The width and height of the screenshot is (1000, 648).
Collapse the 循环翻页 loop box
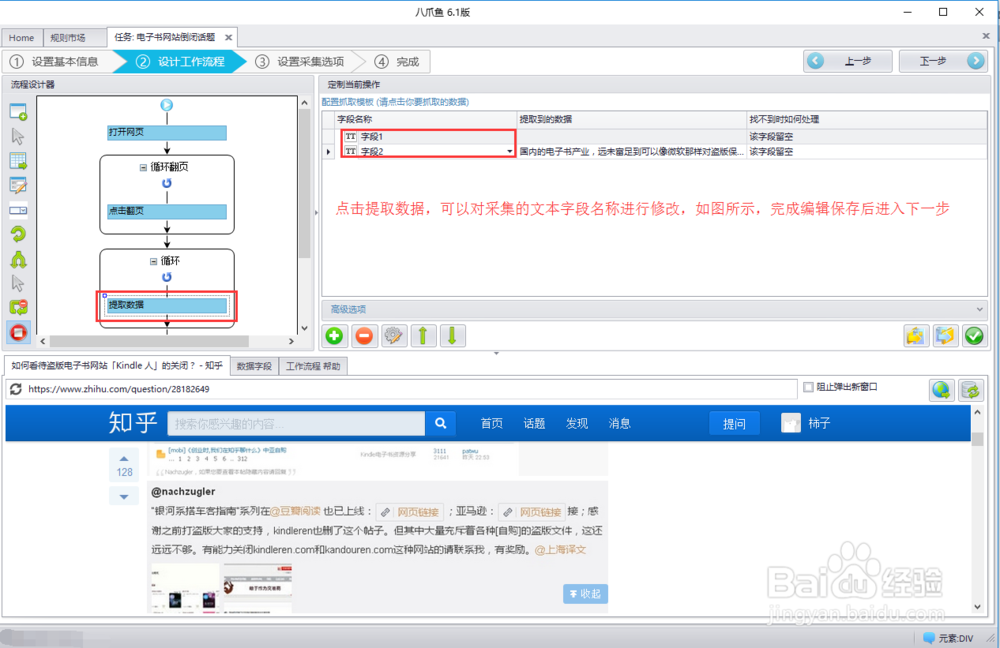tap(143, 167)
